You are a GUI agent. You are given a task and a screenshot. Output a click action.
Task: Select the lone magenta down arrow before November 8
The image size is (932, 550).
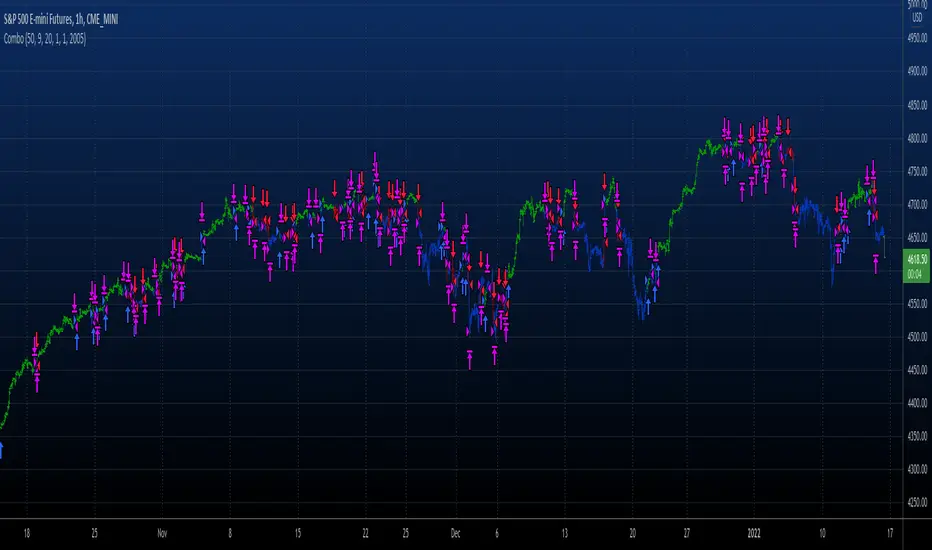coord(202,211)
